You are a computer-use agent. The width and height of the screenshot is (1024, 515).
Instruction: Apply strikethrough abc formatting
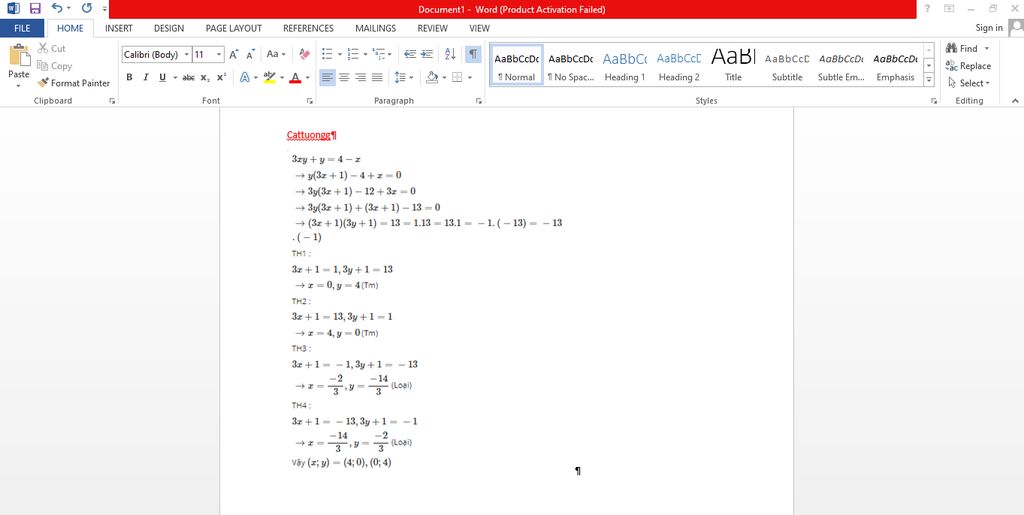pyautogui.click(x=188, y=78)
